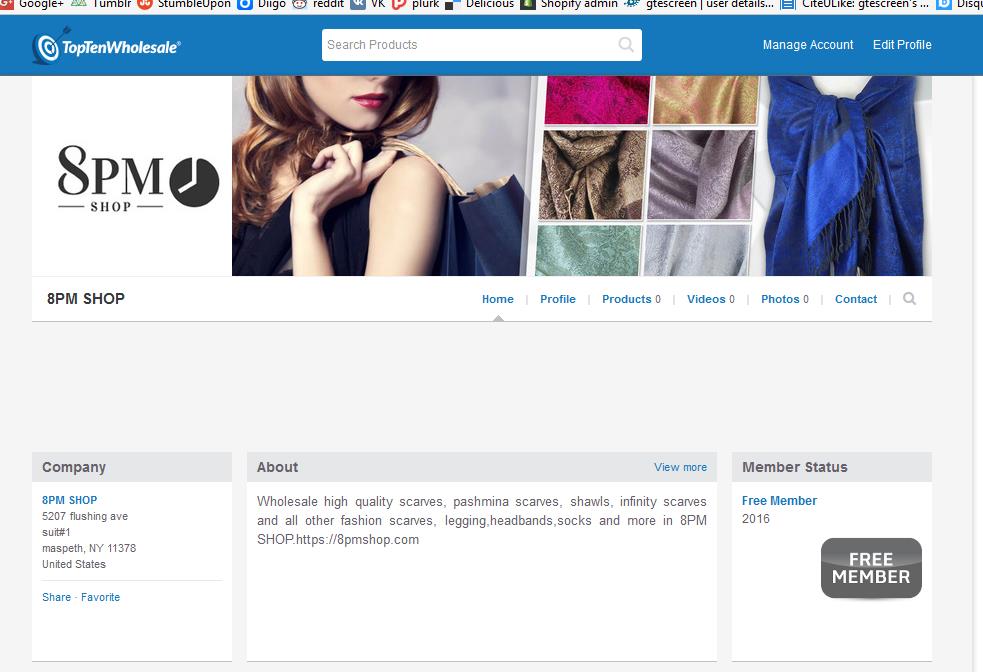Click the member year '2016'
Screen dimensions: 983x672
[755, 518]
